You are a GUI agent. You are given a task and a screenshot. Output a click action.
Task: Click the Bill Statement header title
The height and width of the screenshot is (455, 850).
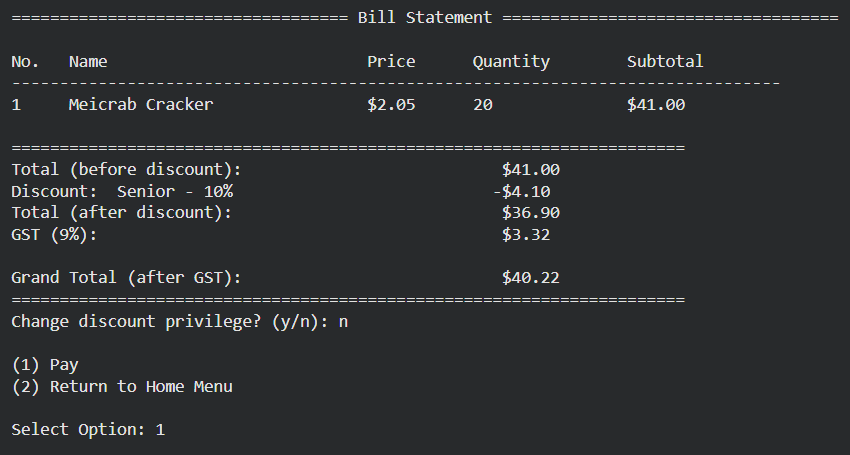point(424,17)
